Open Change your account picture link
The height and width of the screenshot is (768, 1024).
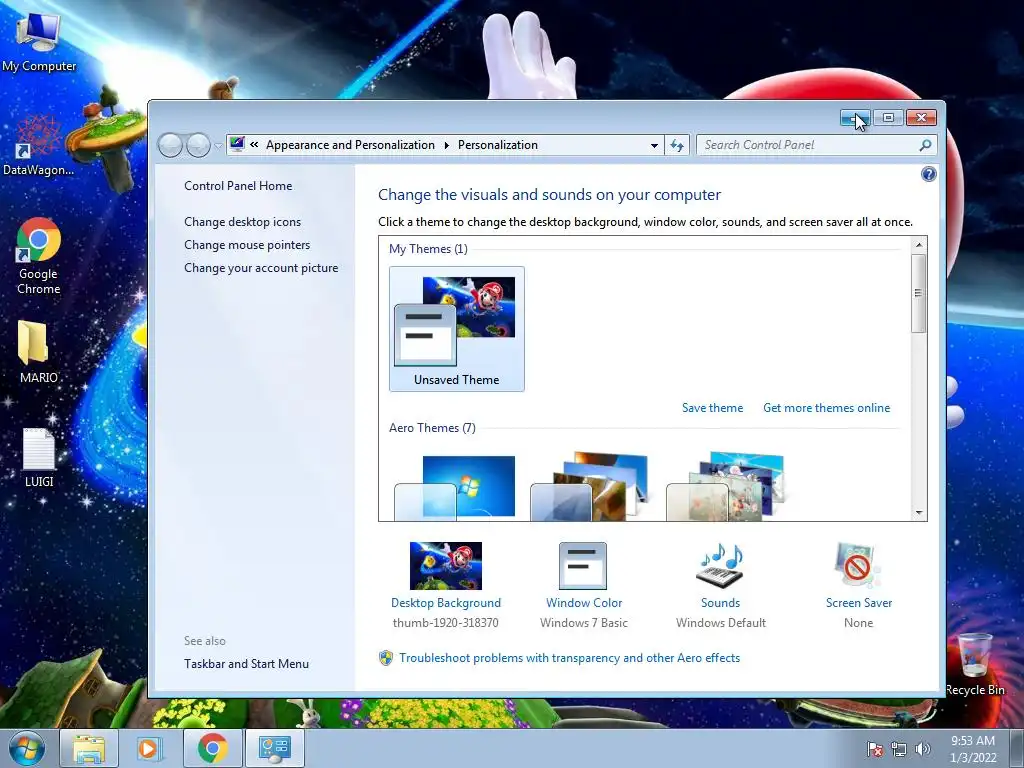[261, 268]
